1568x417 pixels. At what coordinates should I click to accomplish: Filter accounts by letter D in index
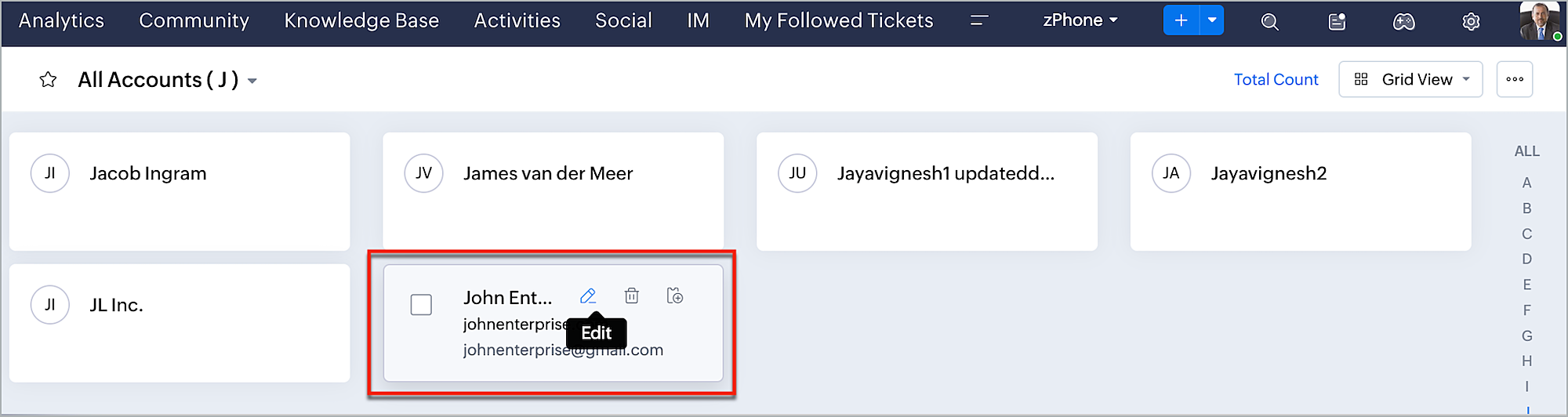1526,259
